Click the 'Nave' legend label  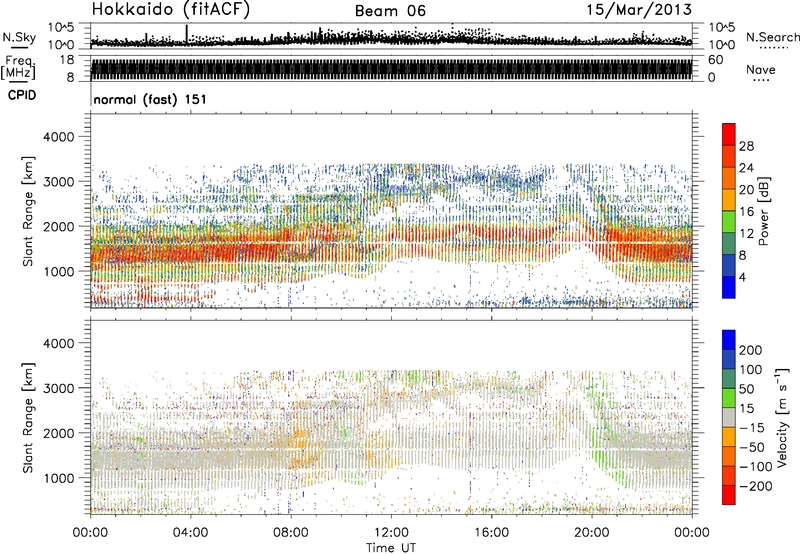[761, 69]
